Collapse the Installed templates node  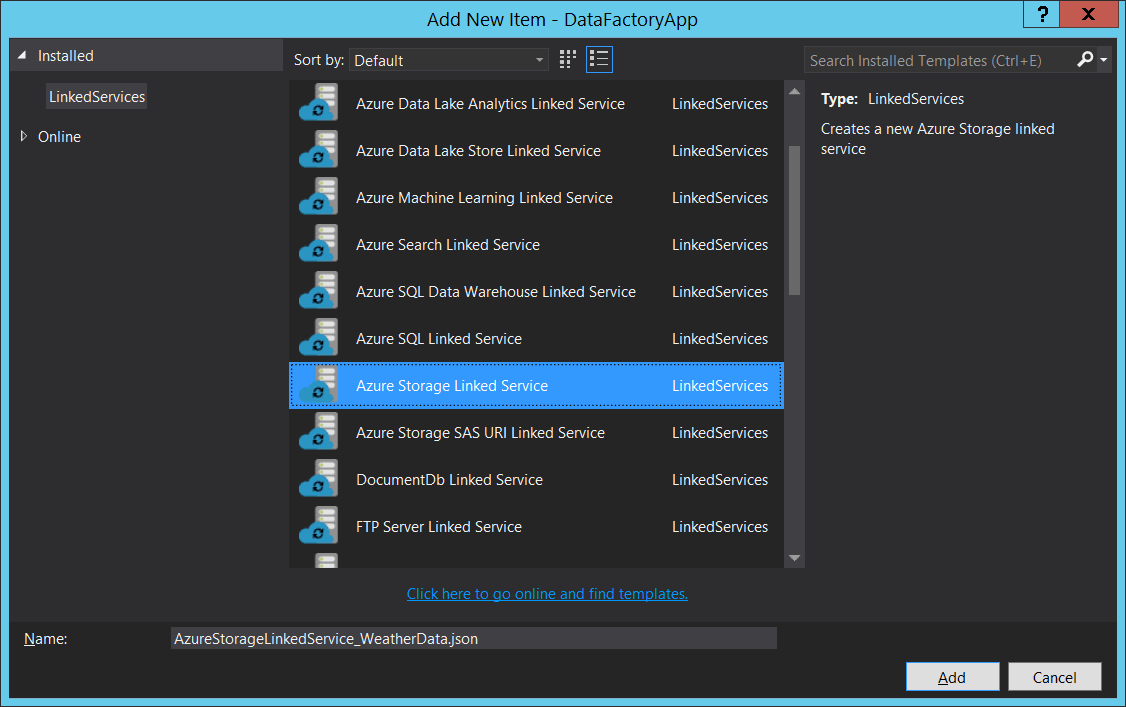(22, 55)
